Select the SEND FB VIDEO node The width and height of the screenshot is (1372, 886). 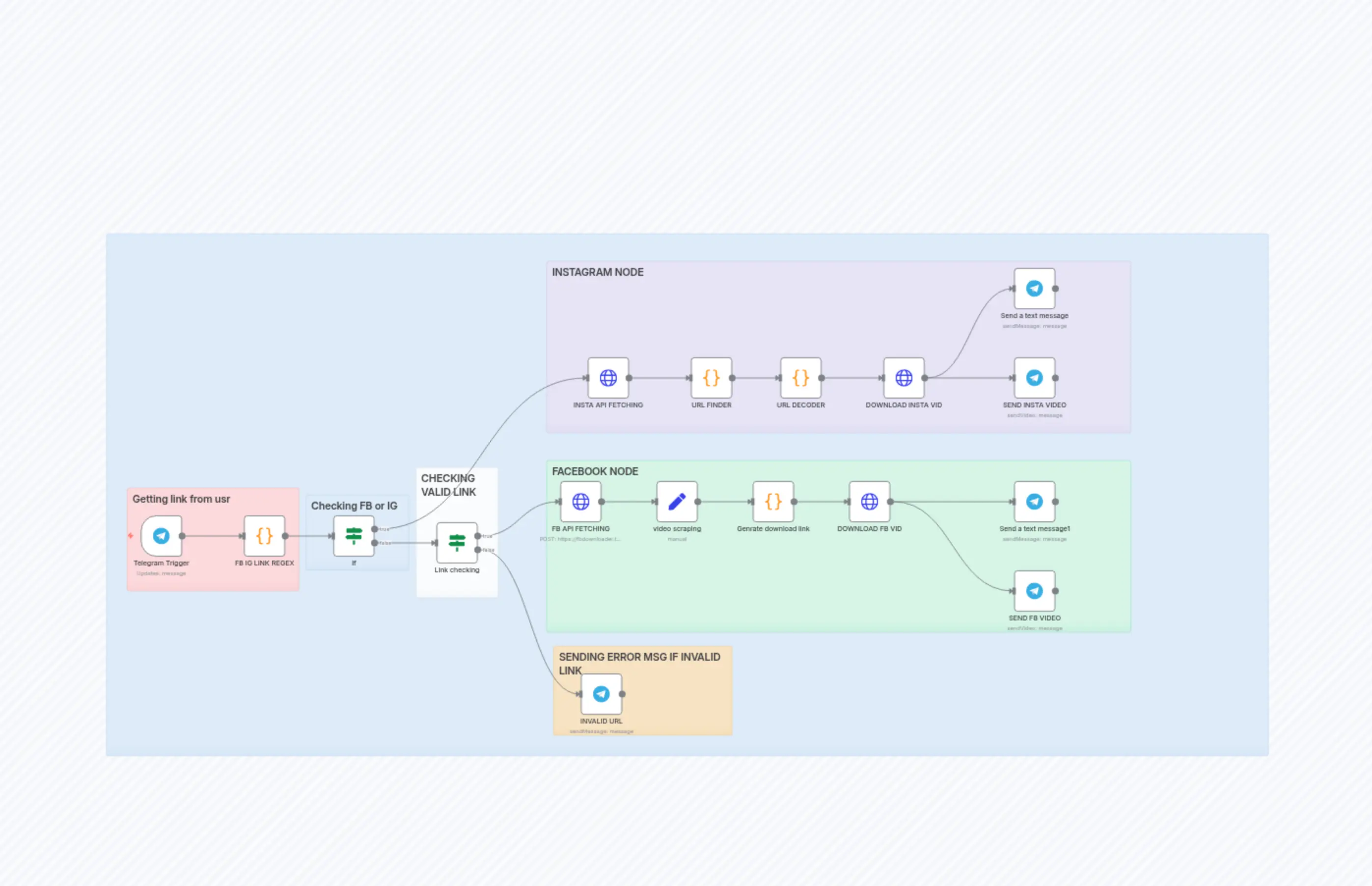1034,591
